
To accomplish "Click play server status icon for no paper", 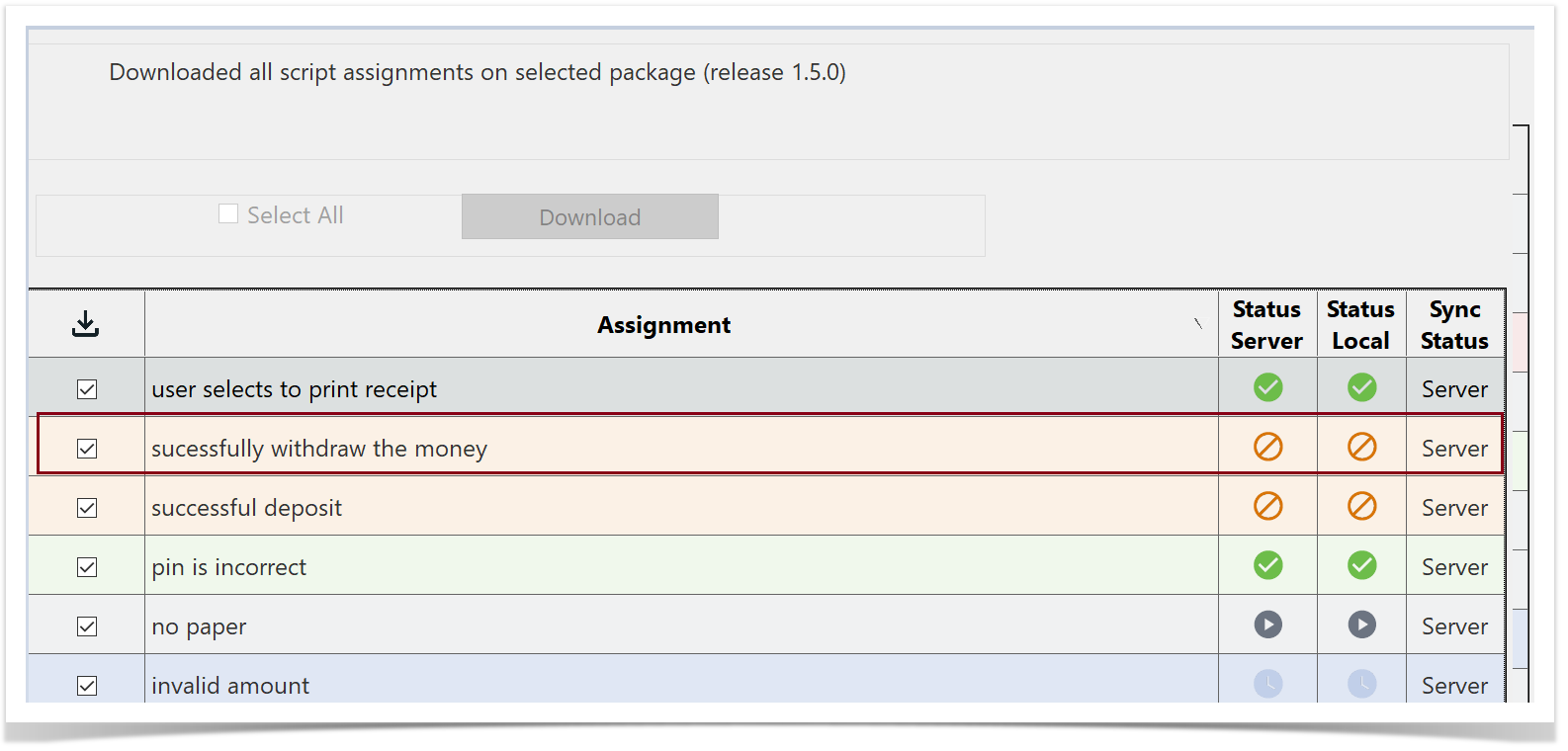I will (x=1267, y=625).
